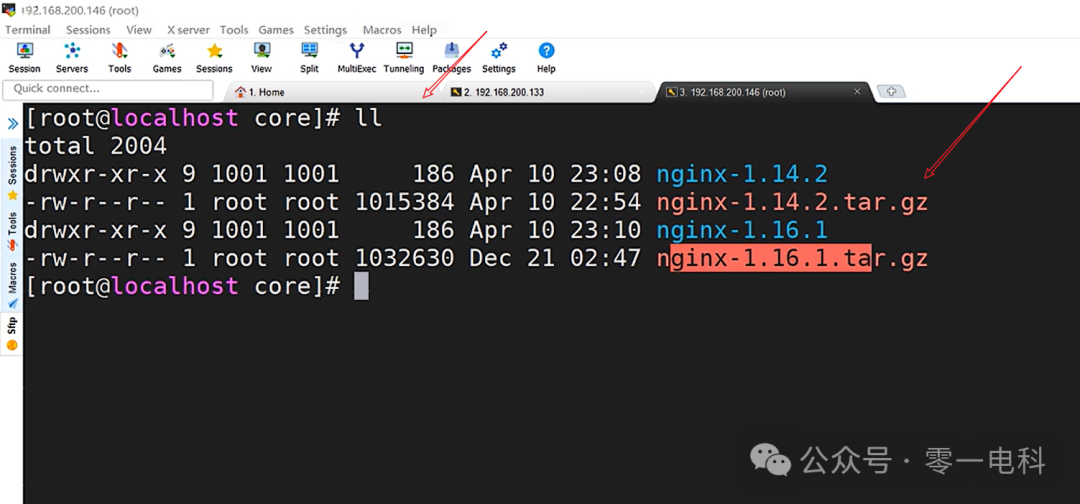Open the View menu in menu bar
Image resolution: width=1080 pixels, height=504 pixels.
139,30
